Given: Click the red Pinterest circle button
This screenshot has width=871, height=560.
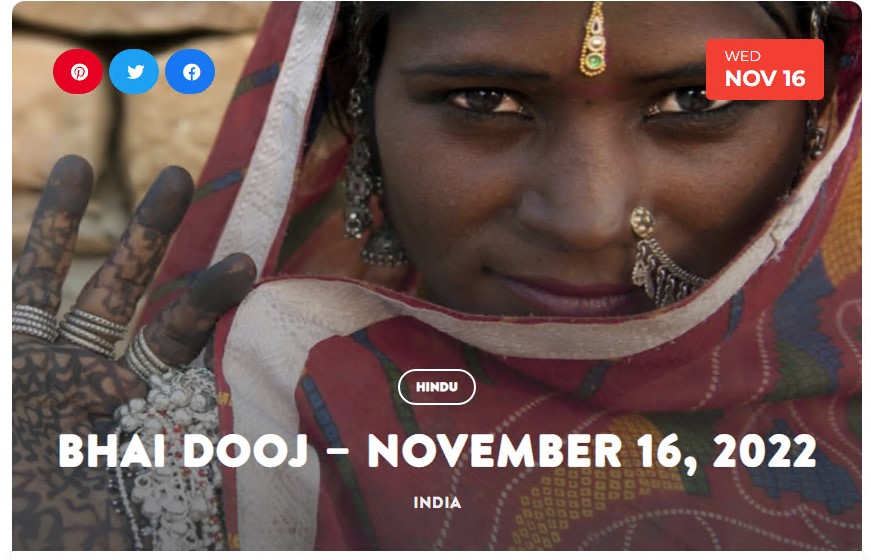Looking at the screenshot, I should click(78, 72).
